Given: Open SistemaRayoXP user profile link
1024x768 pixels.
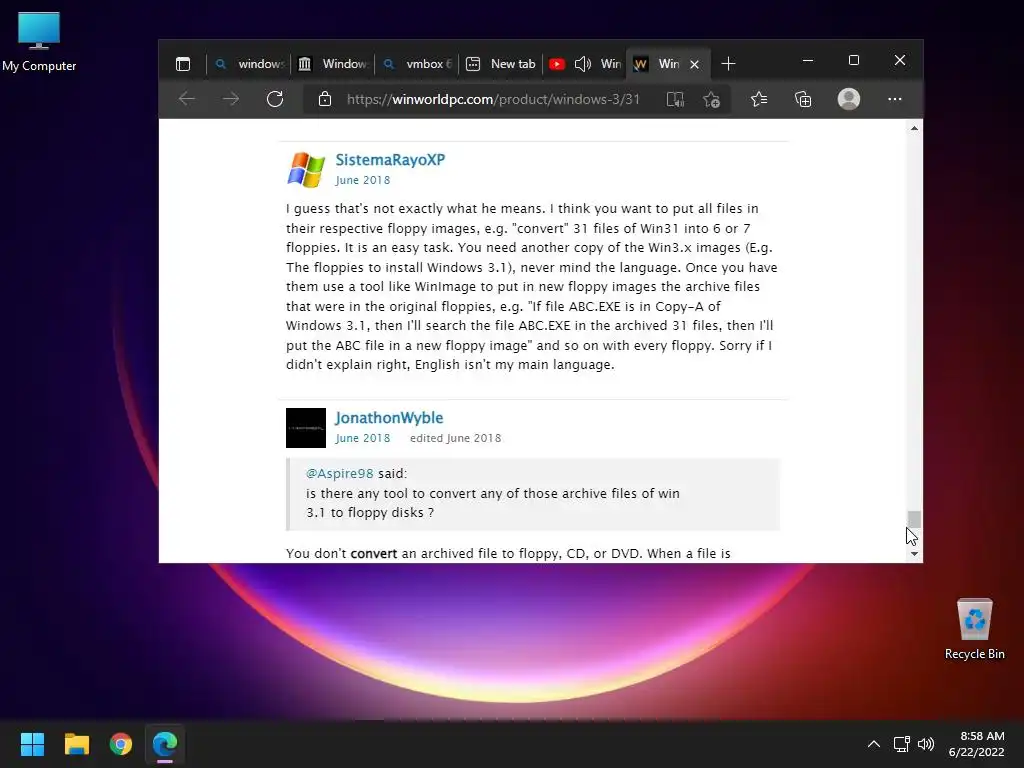Looking at the screenshot, I should tap(390, 160).
